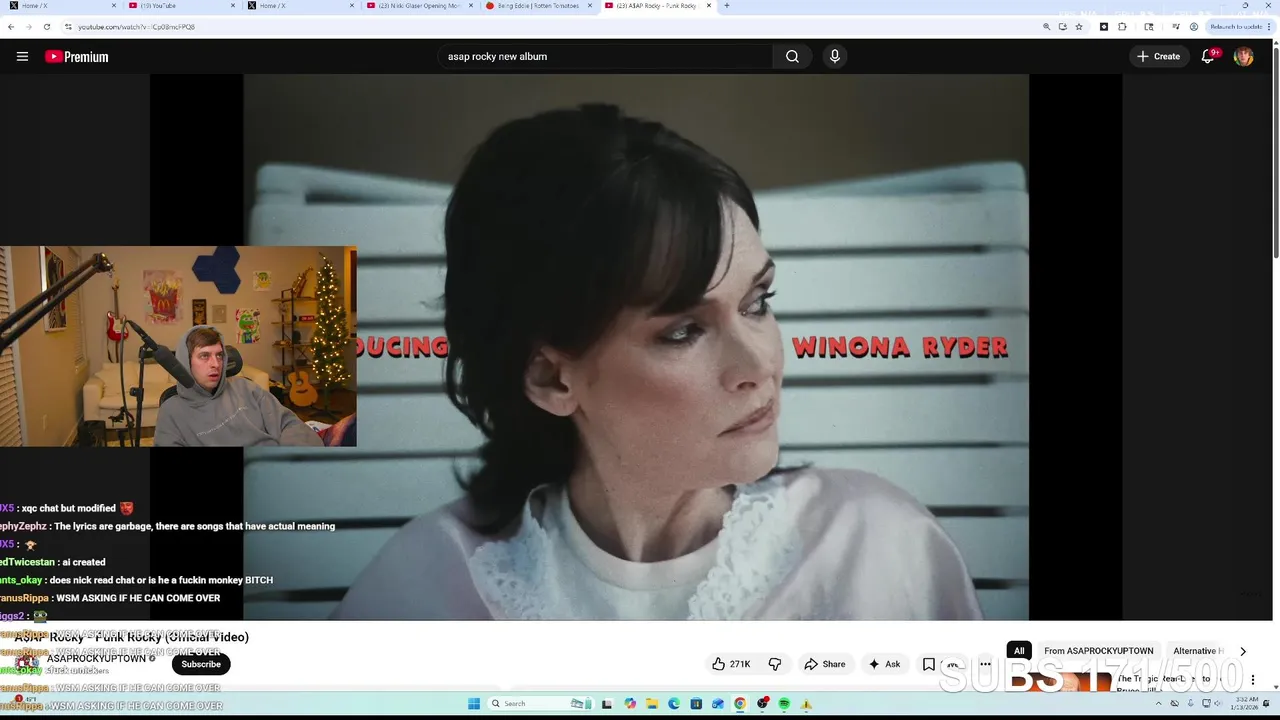Click the Ask button with sparkle icon
Viewport: 1280px width, 720px height.
(884, 664)
